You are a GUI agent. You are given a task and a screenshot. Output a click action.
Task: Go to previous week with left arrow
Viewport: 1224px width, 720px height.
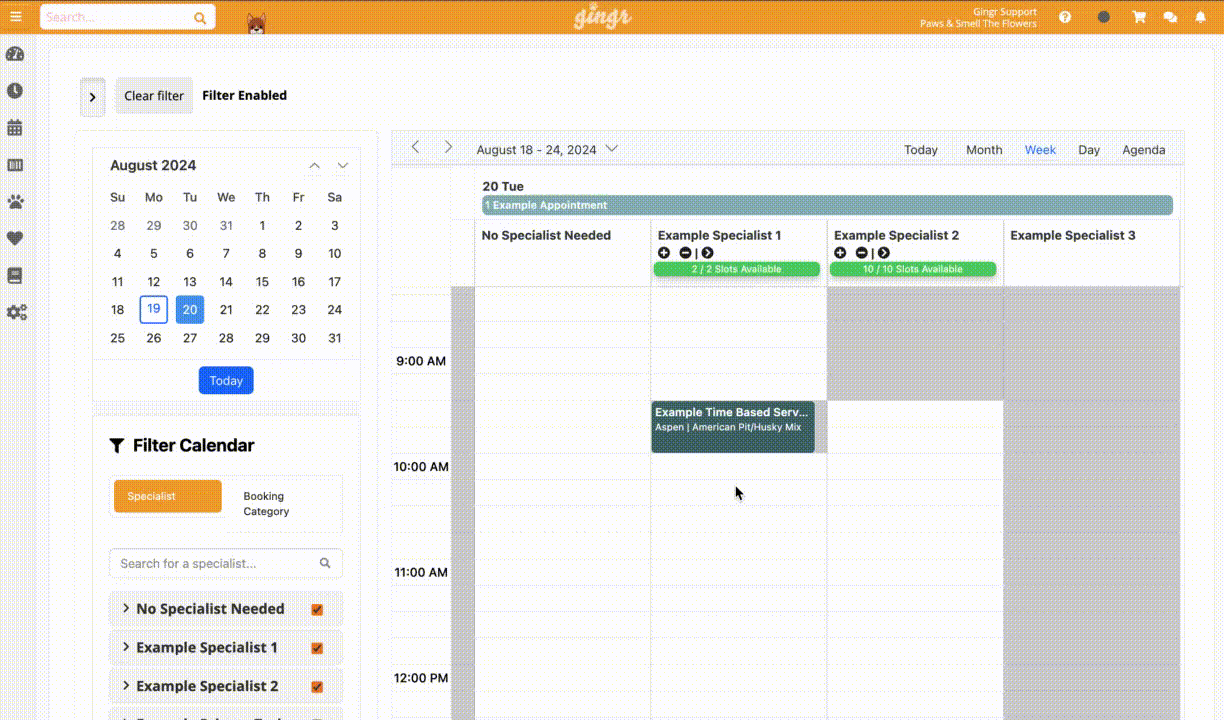click(416, 147)
